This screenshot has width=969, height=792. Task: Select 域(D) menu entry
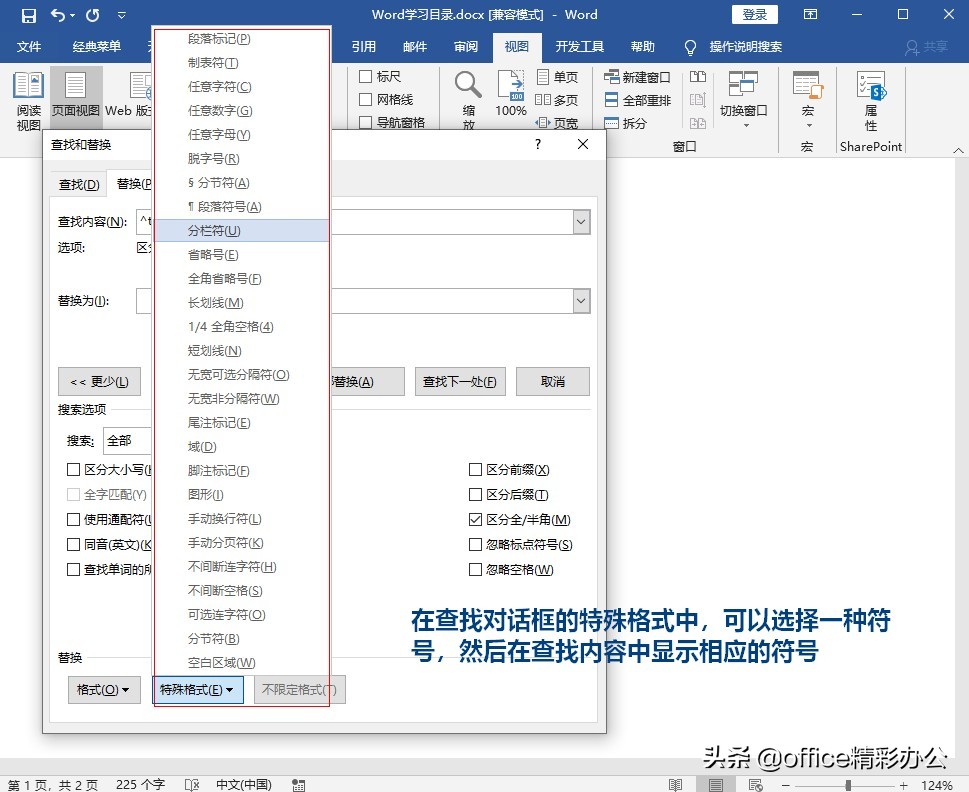click(x=241, y=446)
